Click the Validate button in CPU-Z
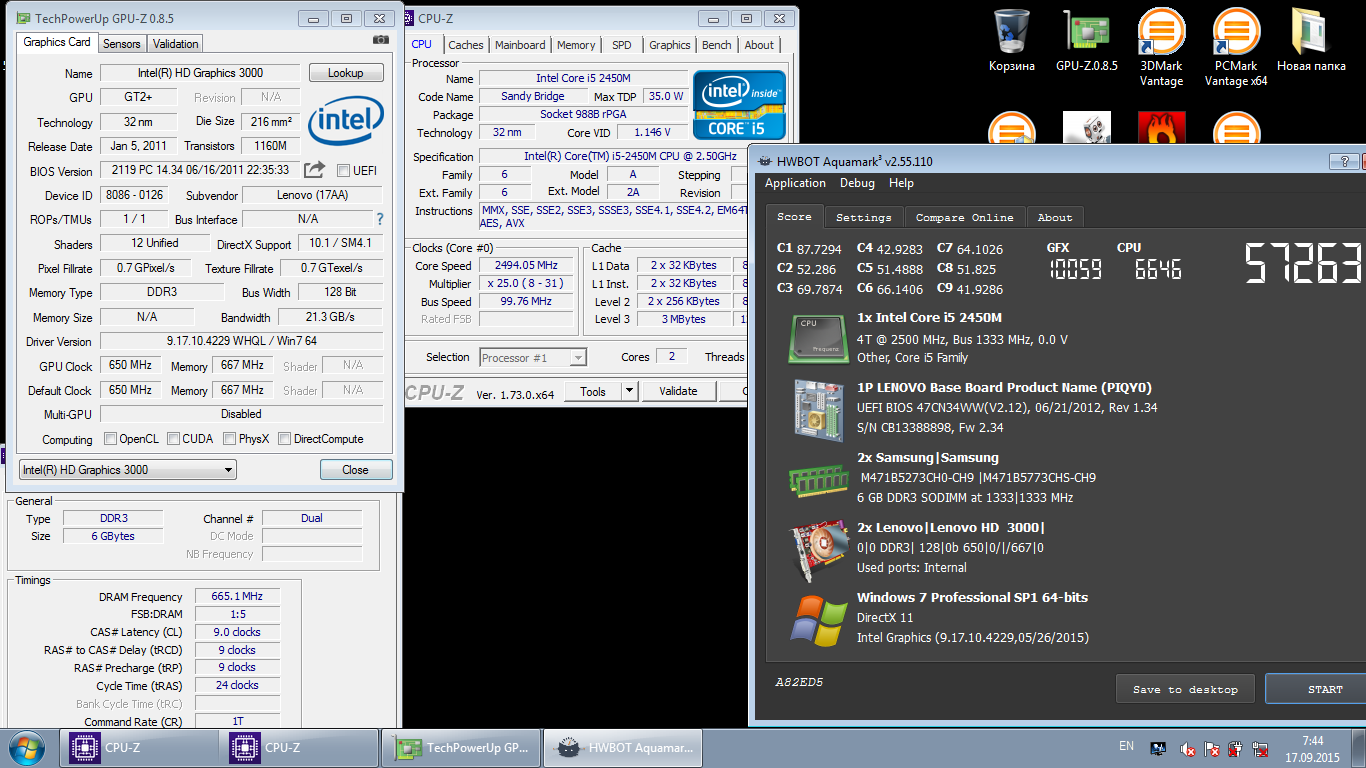Image resolution: width=1366 pixels, height=768 pixels. (x=678, y=391)
